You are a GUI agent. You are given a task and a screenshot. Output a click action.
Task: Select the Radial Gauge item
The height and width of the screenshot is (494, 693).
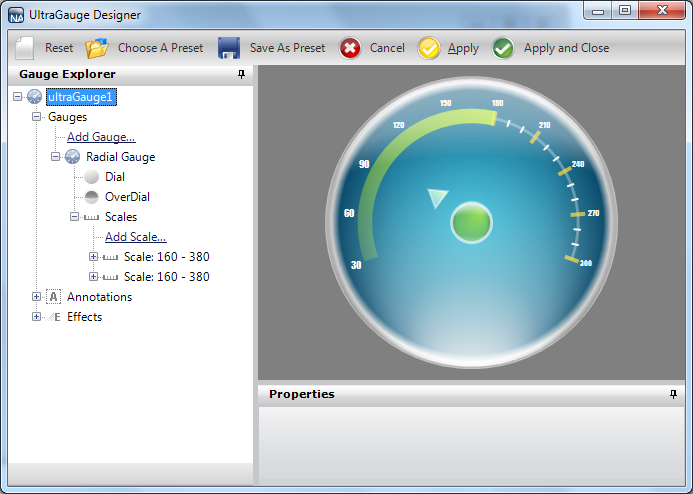pos(120,157)
